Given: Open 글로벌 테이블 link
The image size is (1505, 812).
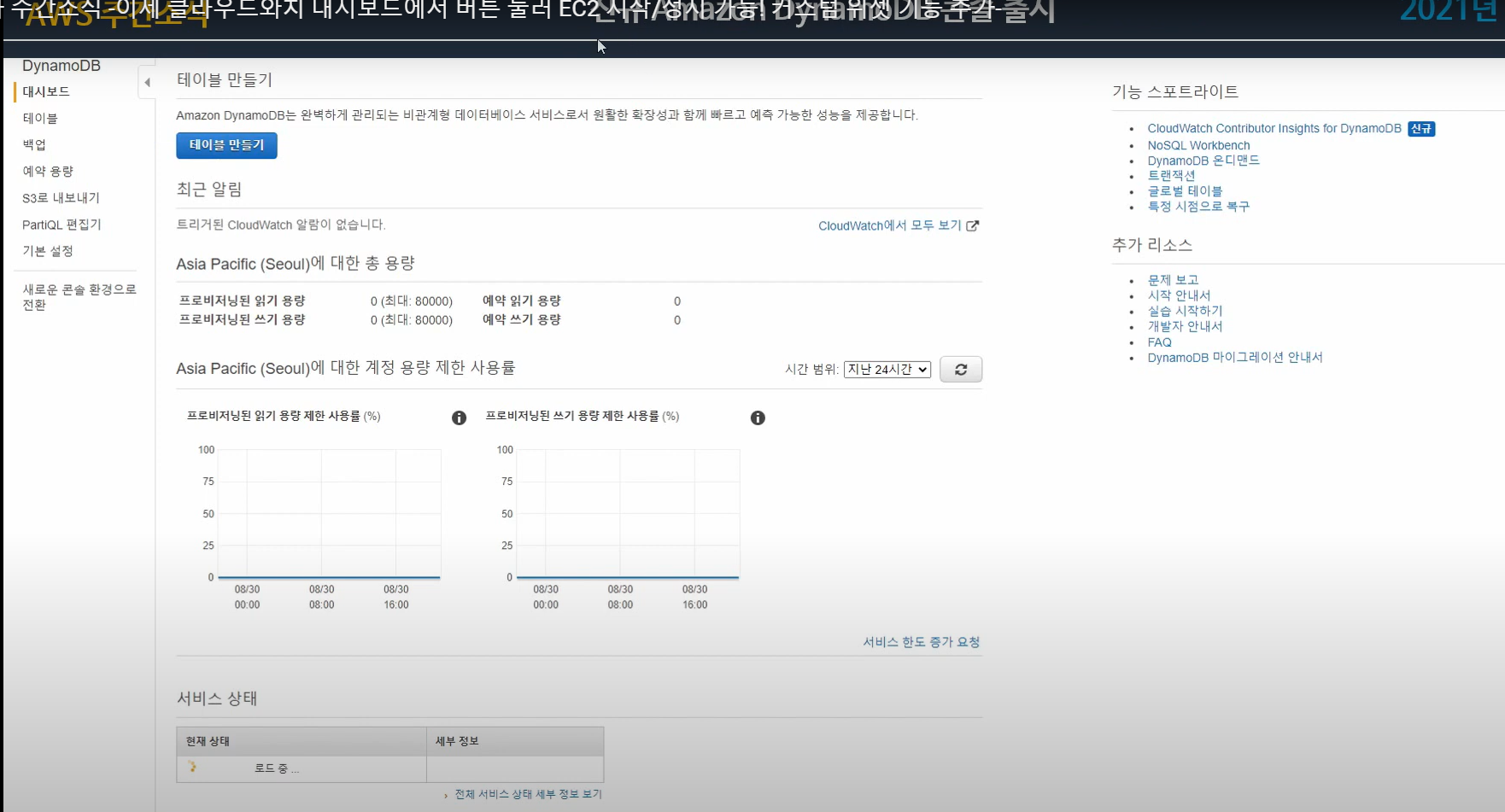Looking at the screenshot, I should click(1185, 191).
